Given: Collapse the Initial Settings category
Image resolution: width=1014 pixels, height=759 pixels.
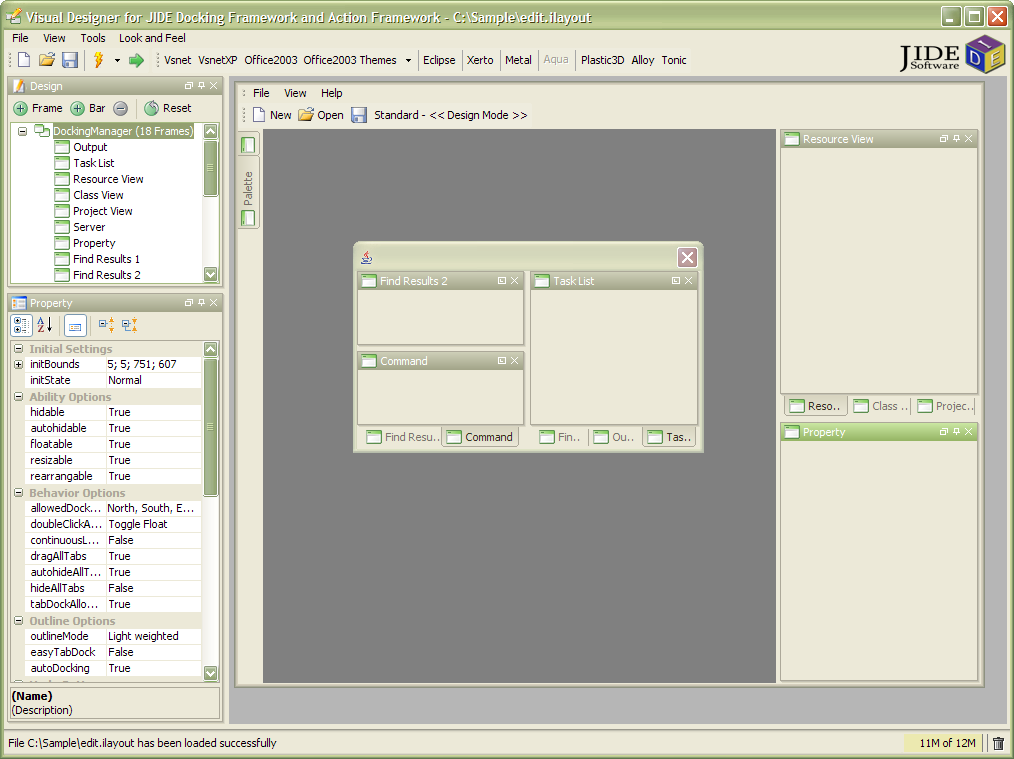Looking at the screenshot, I should pos(19,349).
